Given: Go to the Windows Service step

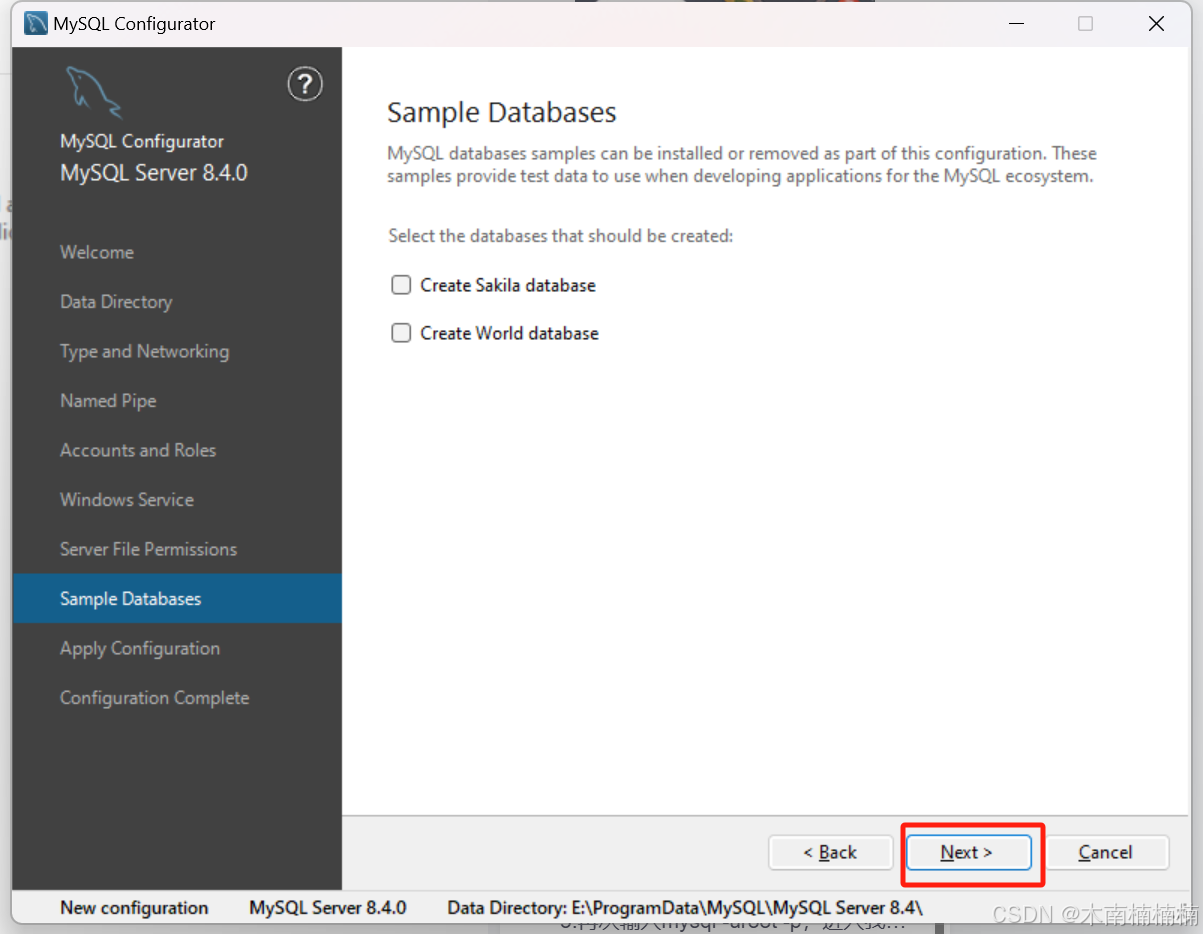Looking at the screenshot, I should tap(127, 500).
